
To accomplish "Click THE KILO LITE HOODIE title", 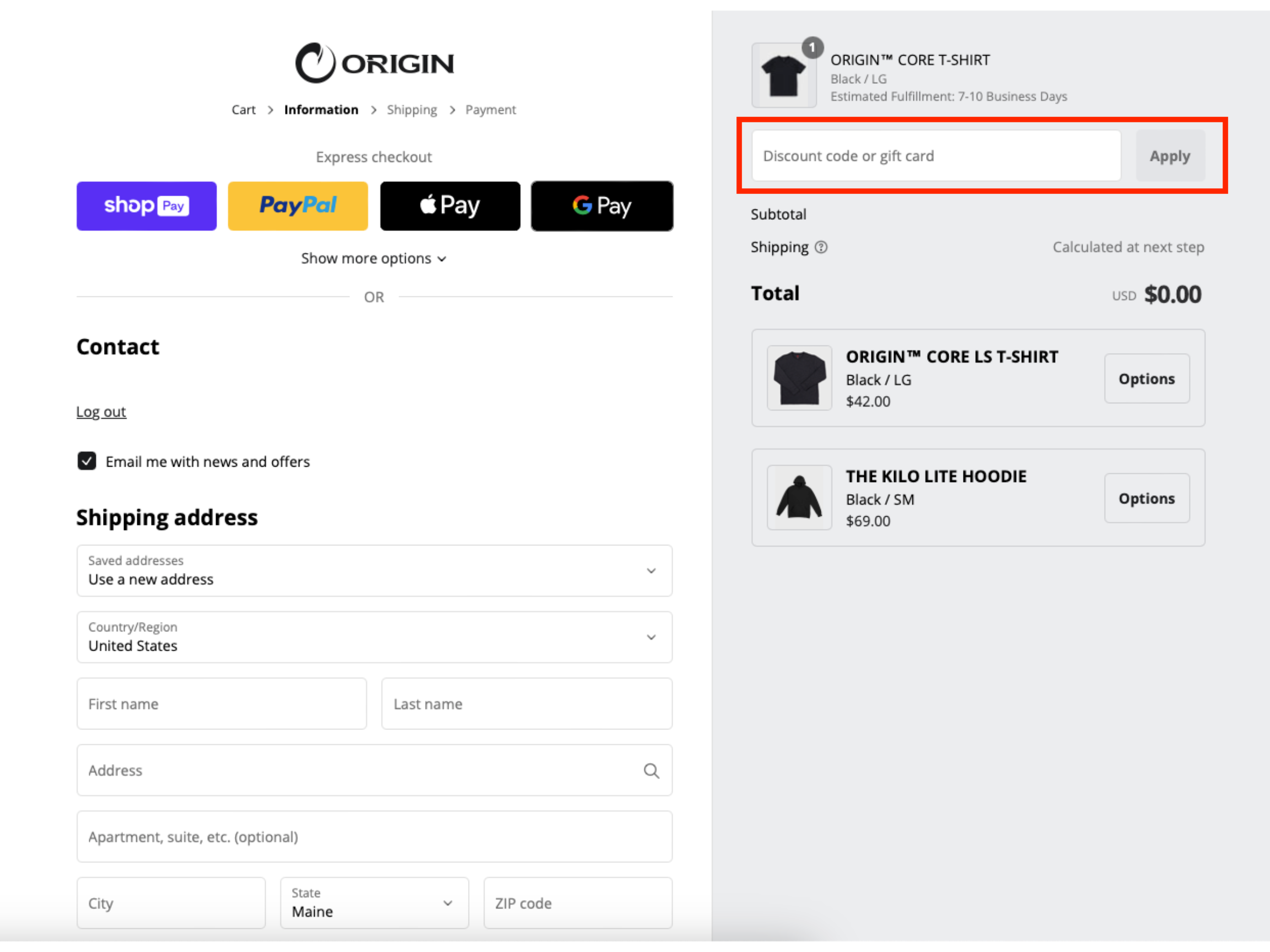I will point(936,477).
